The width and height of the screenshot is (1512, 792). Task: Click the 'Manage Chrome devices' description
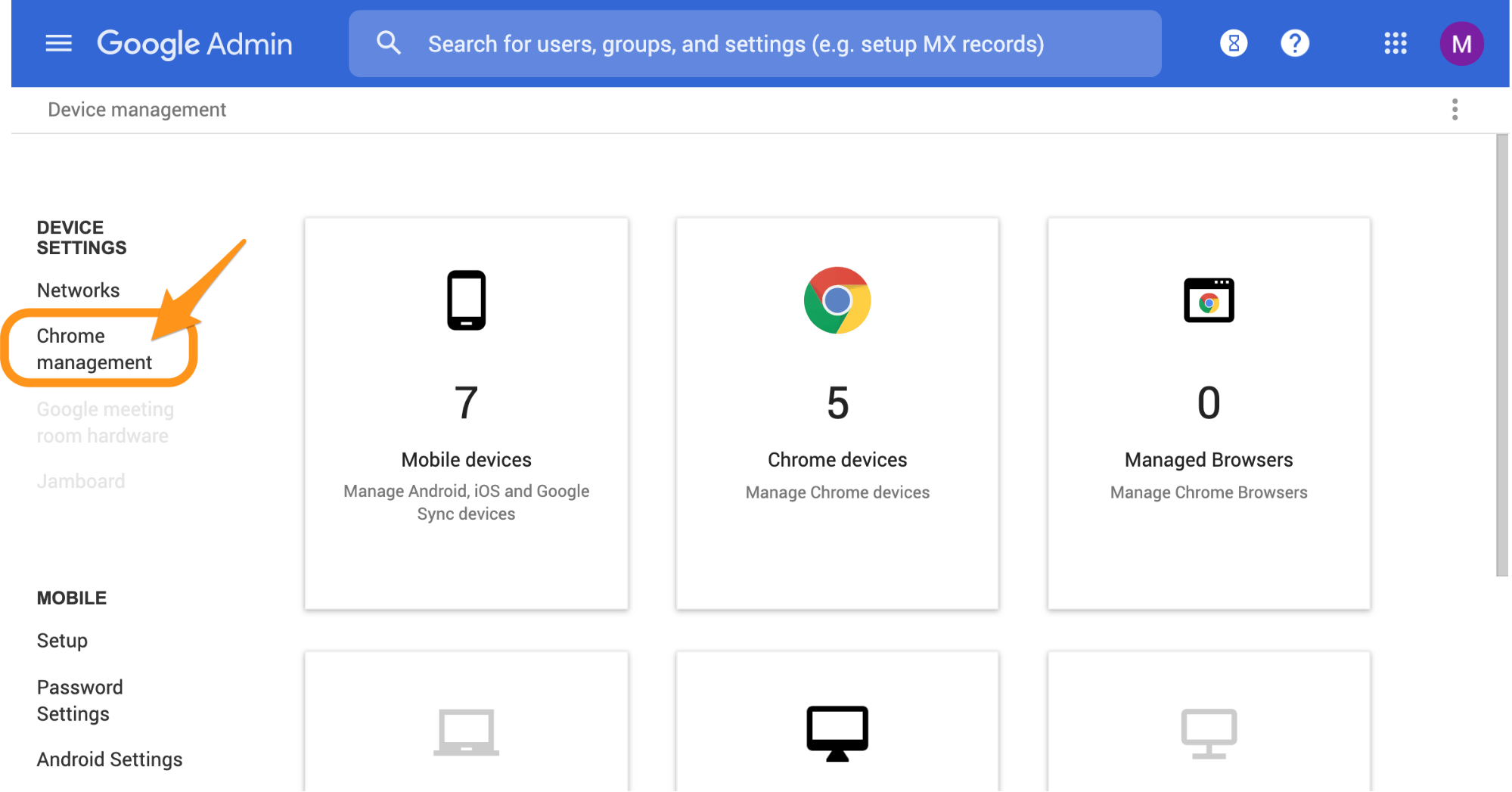(x=837, y=492)
